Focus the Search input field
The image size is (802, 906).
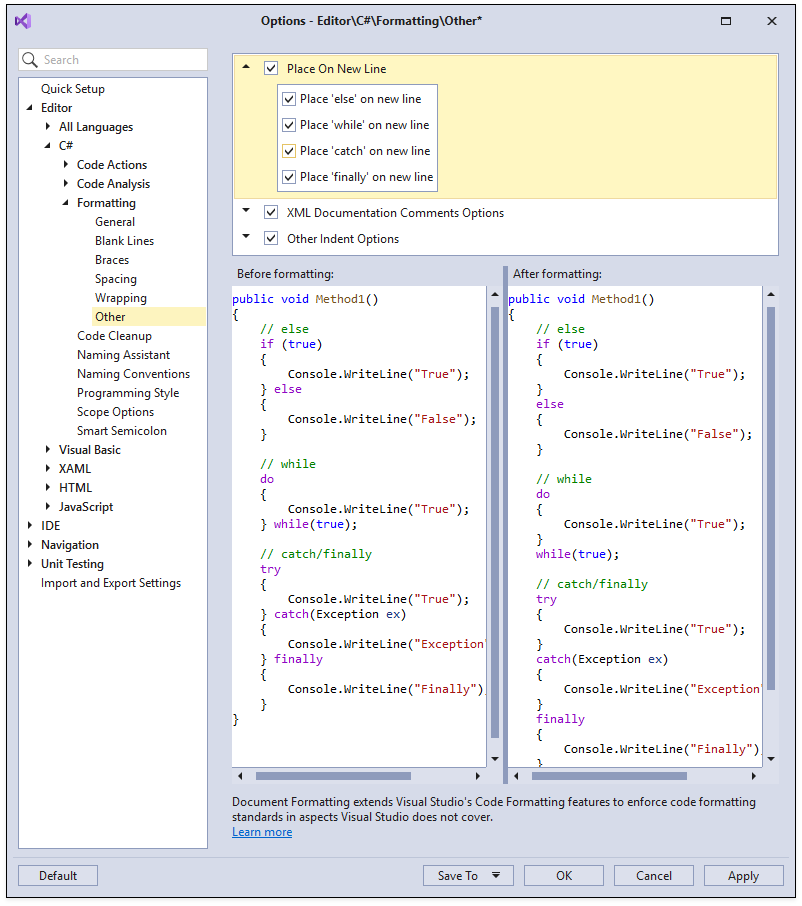click(113, 60)
